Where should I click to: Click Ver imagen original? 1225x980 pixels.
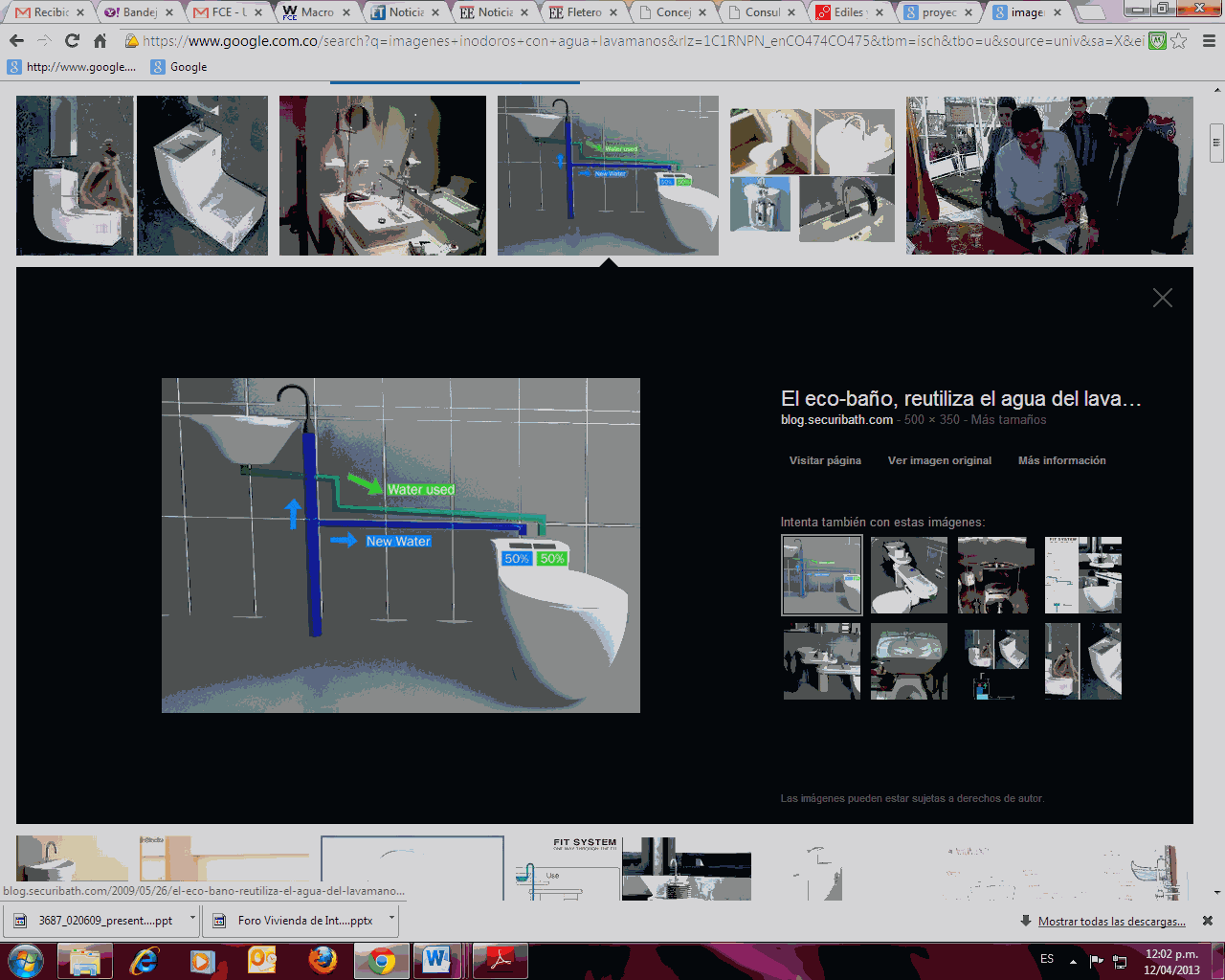[x=939, y=460]
